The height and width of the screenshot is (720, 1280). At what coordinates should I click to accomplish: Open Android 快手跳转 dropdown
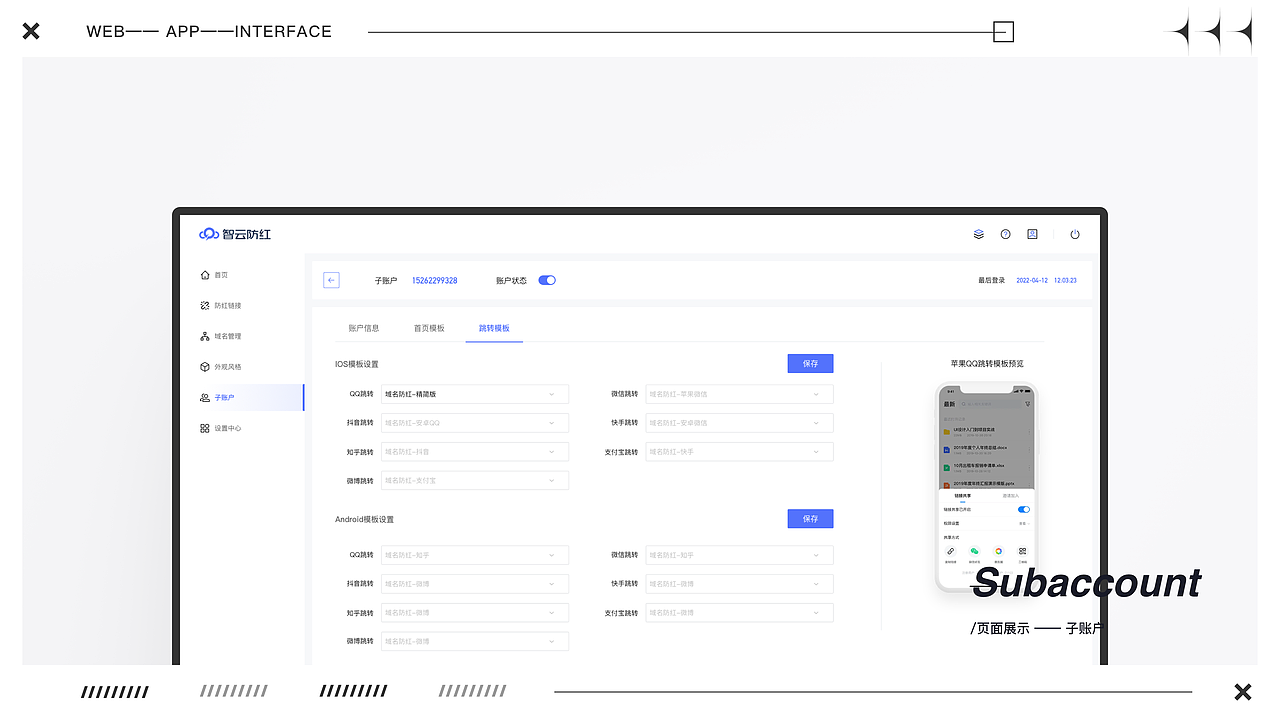(739, 584)
